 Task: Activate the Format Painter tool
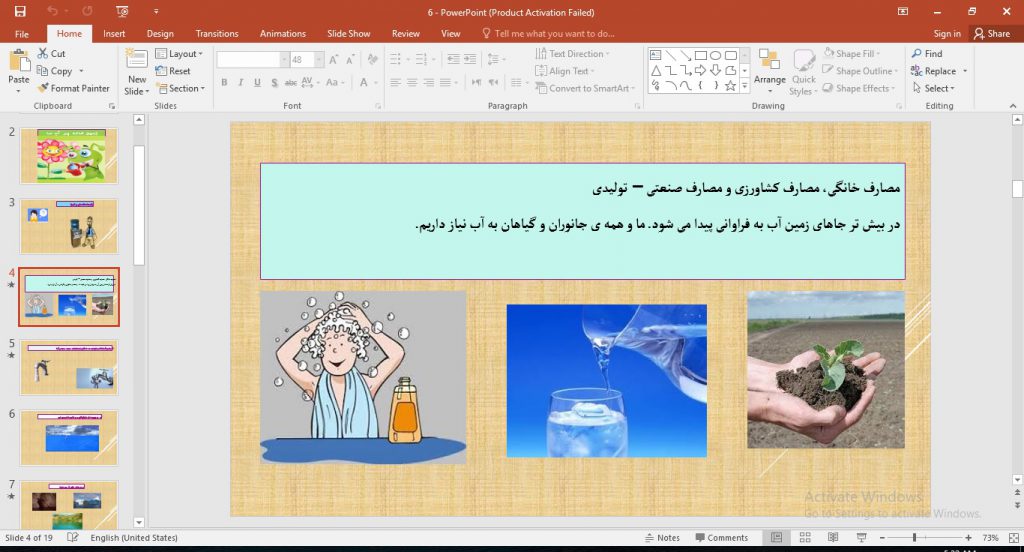tap(73, 88)
